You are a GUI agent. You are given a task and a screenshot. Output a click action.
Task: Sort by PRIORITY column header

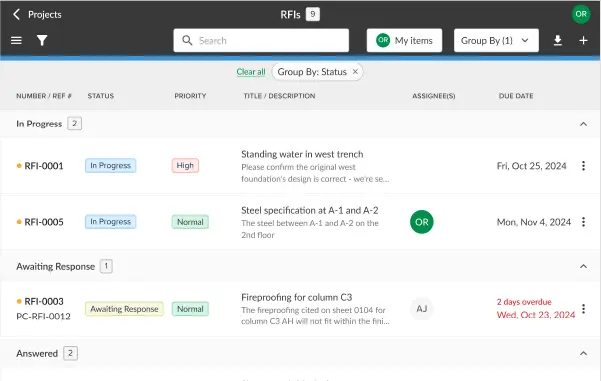click(190, 96)
